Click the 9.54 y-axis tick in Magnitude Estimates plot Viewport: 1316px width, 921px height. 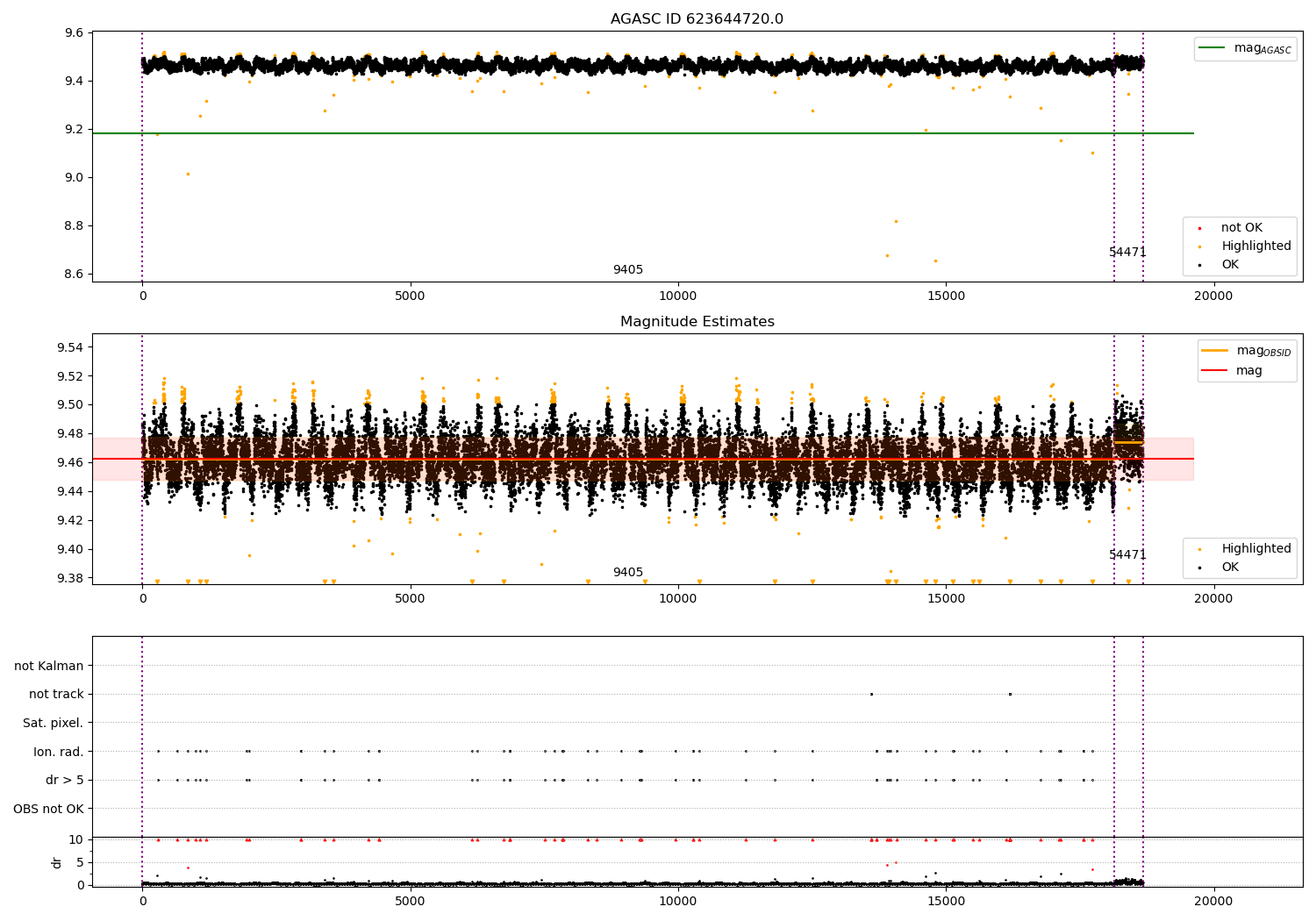(x=70, y=348)
